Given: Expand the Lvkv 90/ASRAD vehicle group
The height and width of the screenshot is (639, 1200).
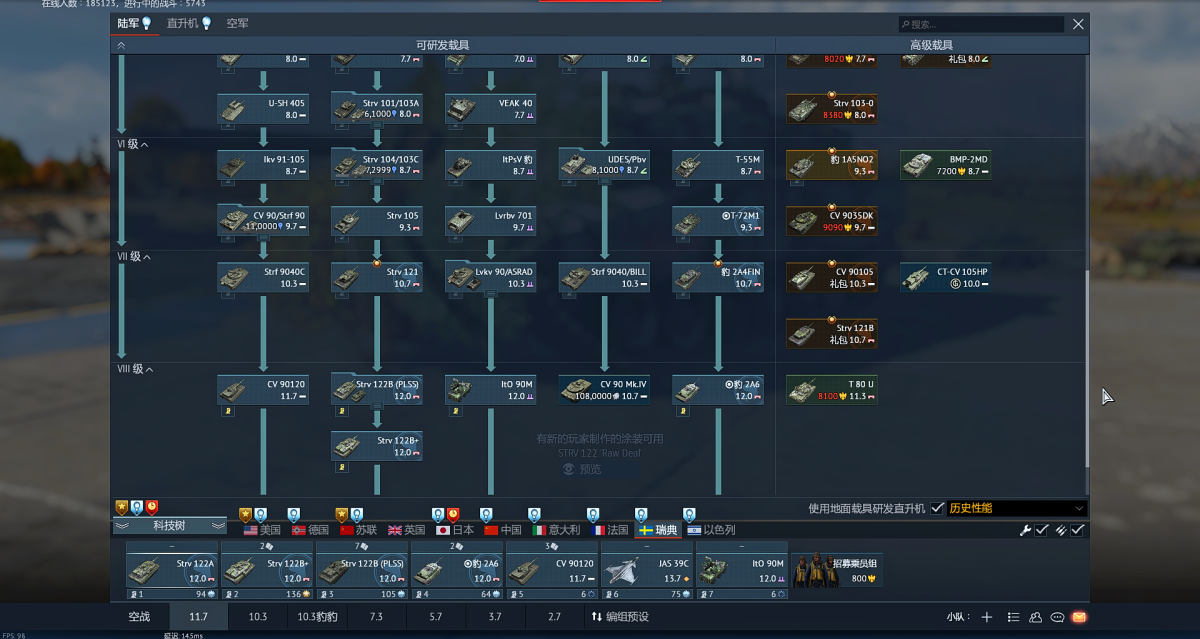Looking at the screenshot, I should click(490, 295).
